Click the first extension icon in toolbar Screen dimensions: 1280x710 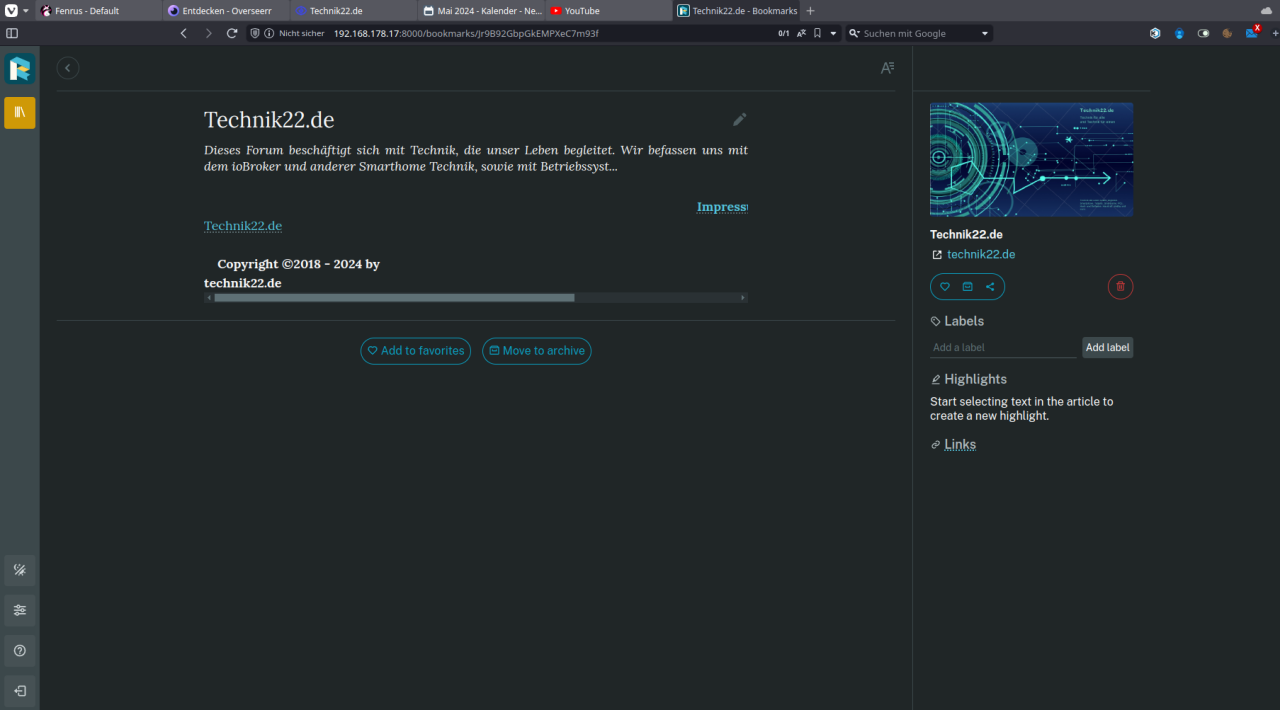[x=1155, y=33]
